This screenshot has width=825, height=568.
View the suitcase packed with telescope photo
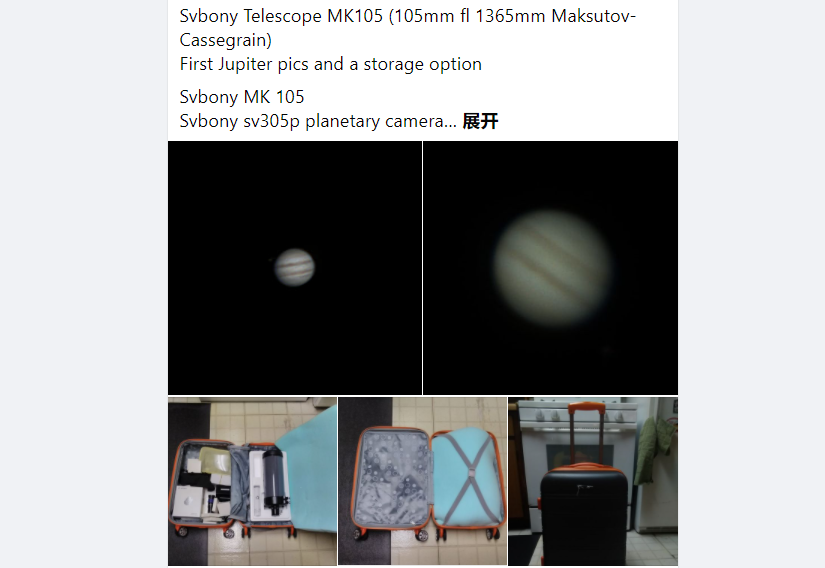253,481
